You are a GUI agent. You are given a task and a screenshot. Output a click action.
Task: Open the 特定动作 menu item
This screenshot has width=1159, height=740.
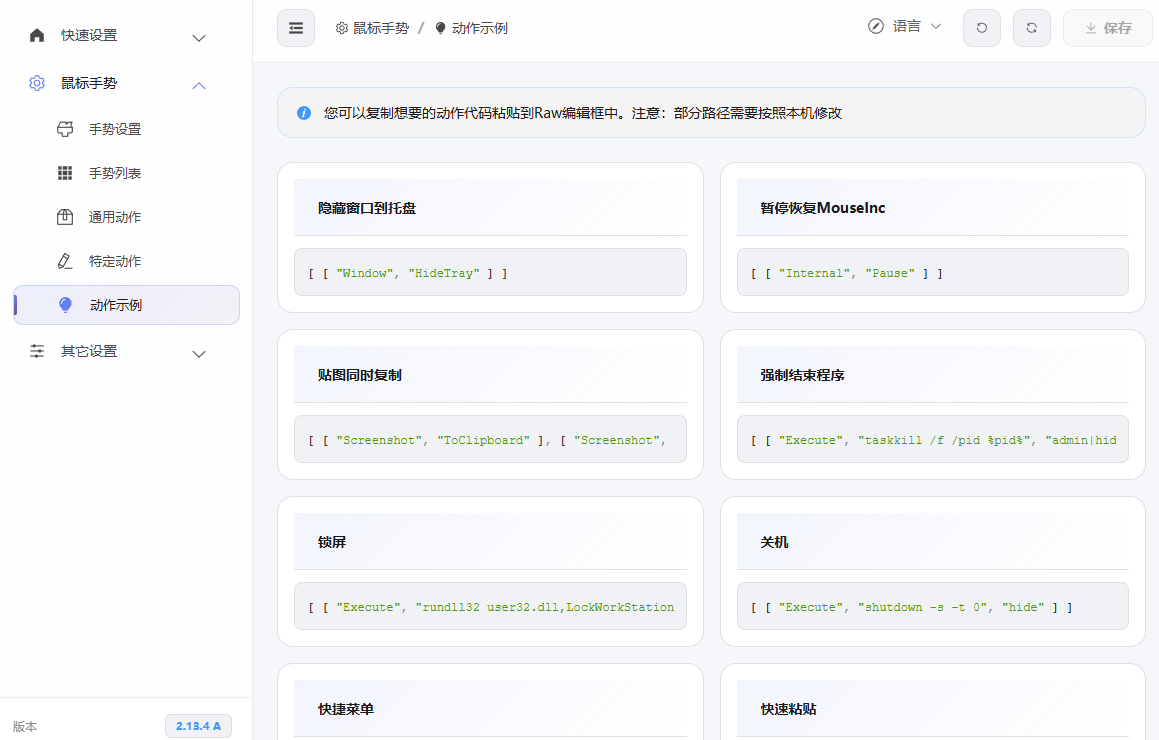pos(126,261)
